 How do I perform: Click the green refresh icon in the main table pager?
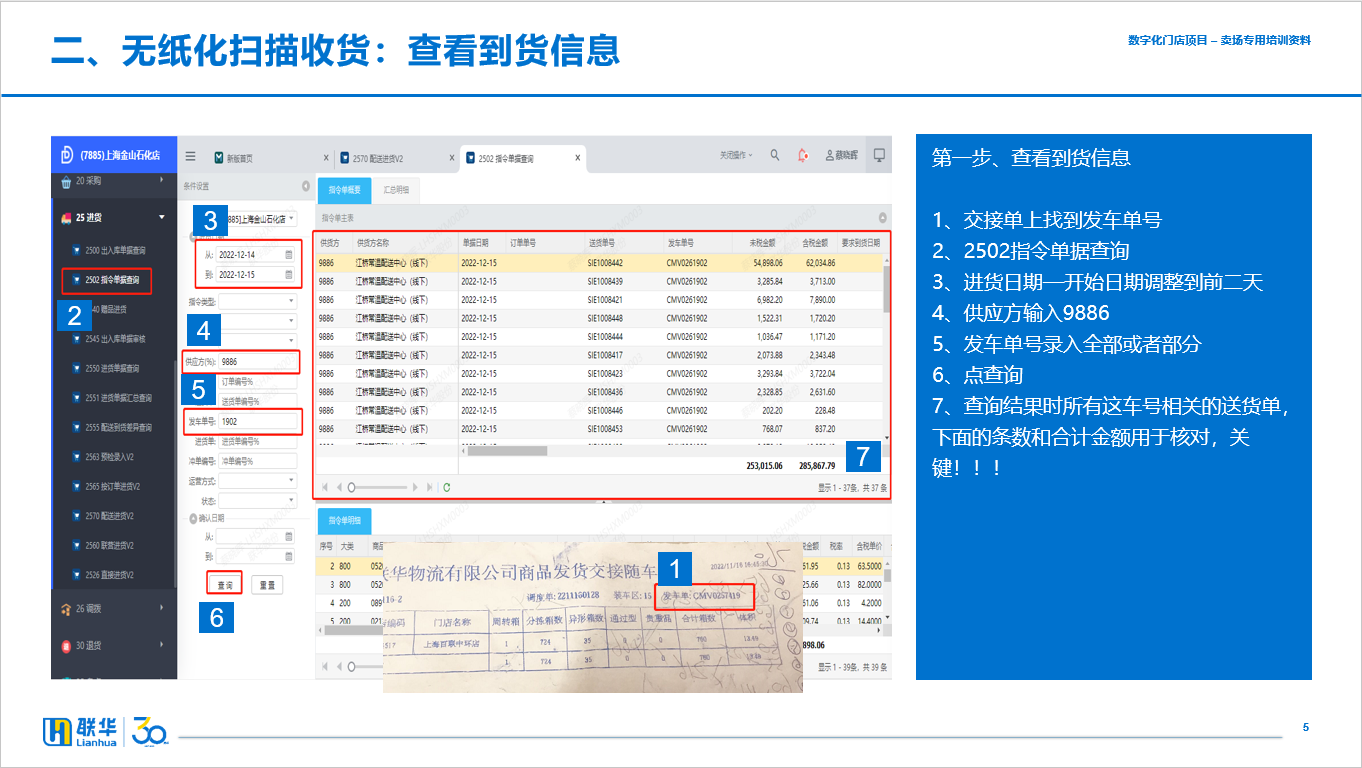447,487
